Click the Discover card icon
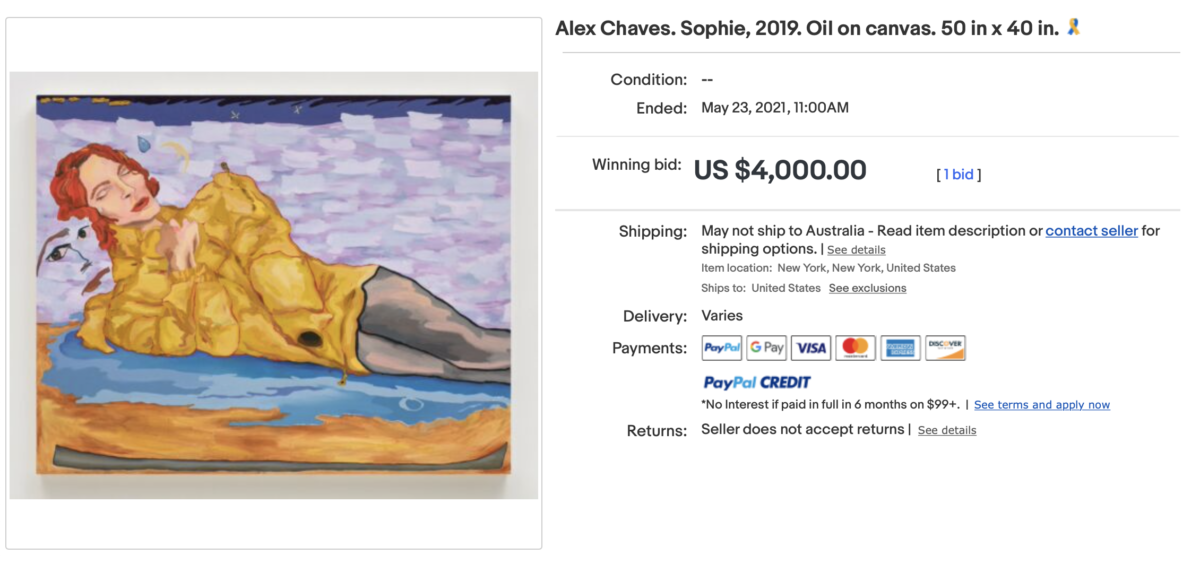1200x564 pixels. click(x=945, y=348)
